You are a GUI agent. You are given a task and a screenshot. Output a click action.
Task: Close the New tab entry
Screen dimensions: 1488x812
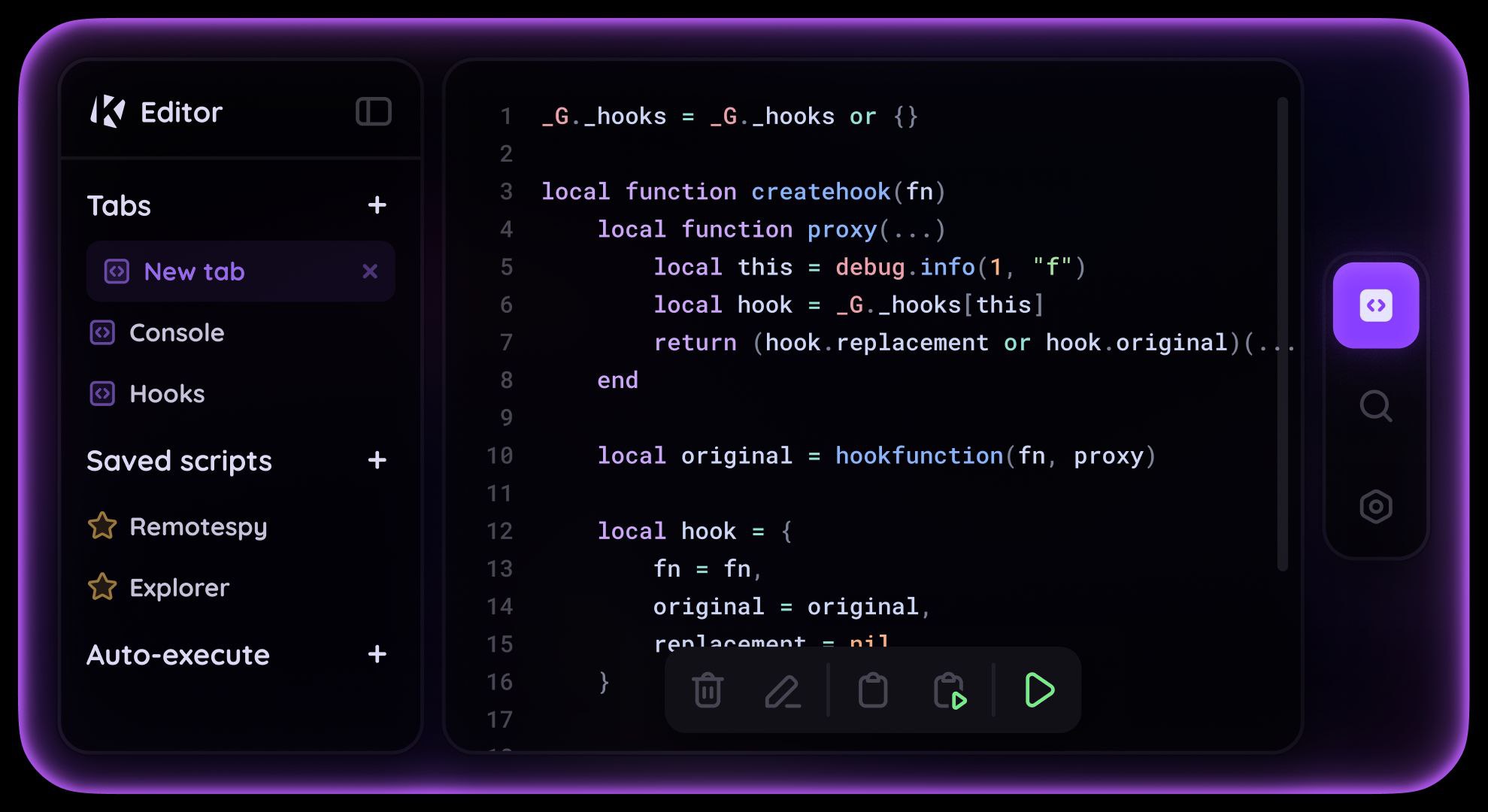pyautogui.click(x=369, y=271)
